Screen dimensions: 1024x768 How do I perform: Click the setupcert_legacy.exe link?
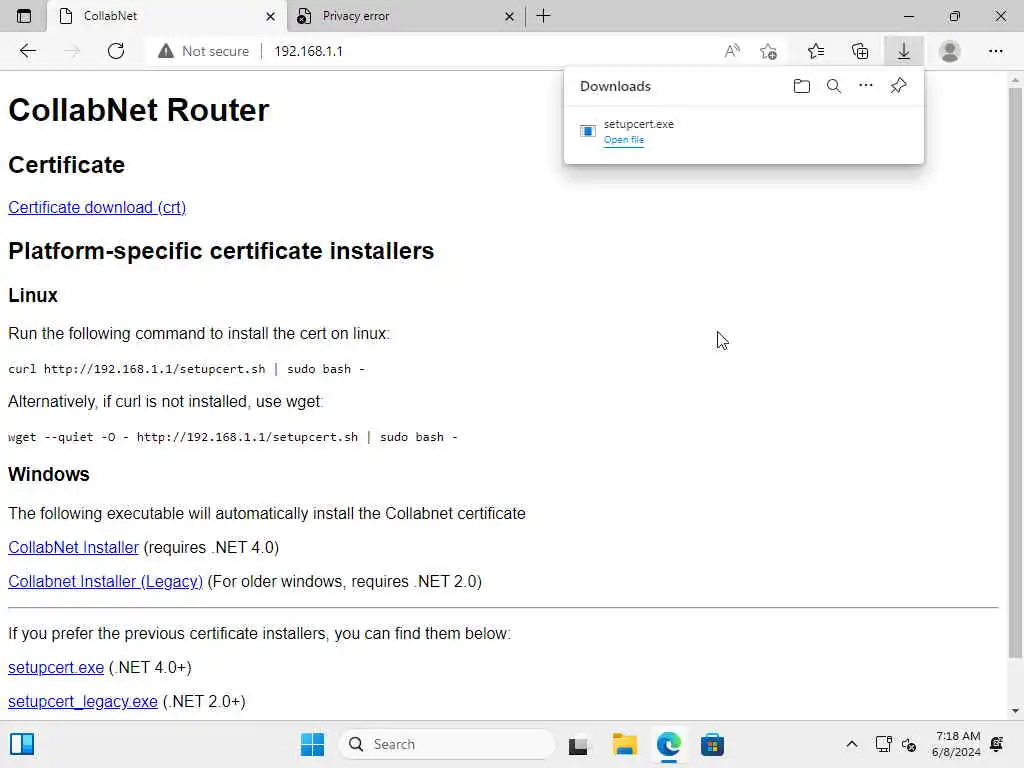coord(83,701)
